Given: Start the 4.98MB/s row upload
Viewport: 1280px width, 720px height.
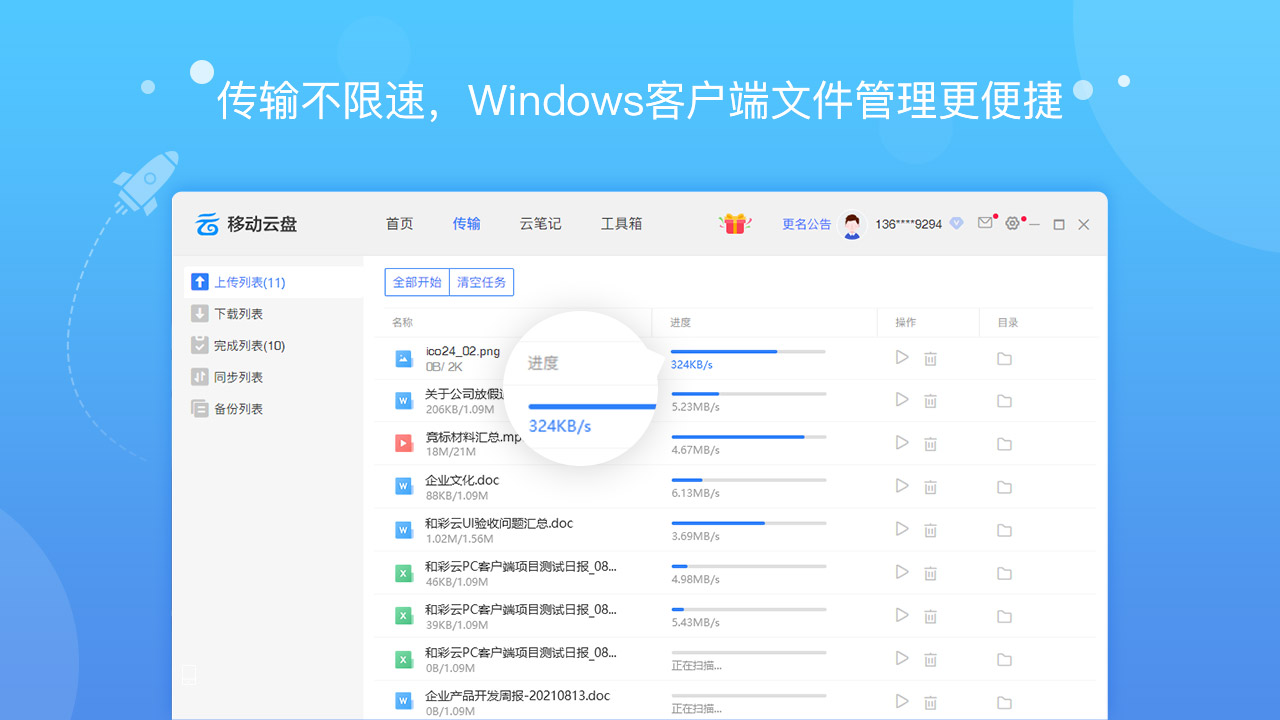Looking at the screenshot, I should click(x=902, y=572).
